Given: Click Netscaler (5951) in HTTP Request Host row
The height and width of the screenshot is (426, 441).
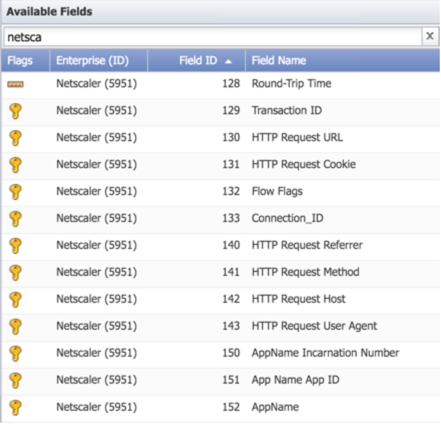Looking at the screenshot, I should click(x=97, y=299).
